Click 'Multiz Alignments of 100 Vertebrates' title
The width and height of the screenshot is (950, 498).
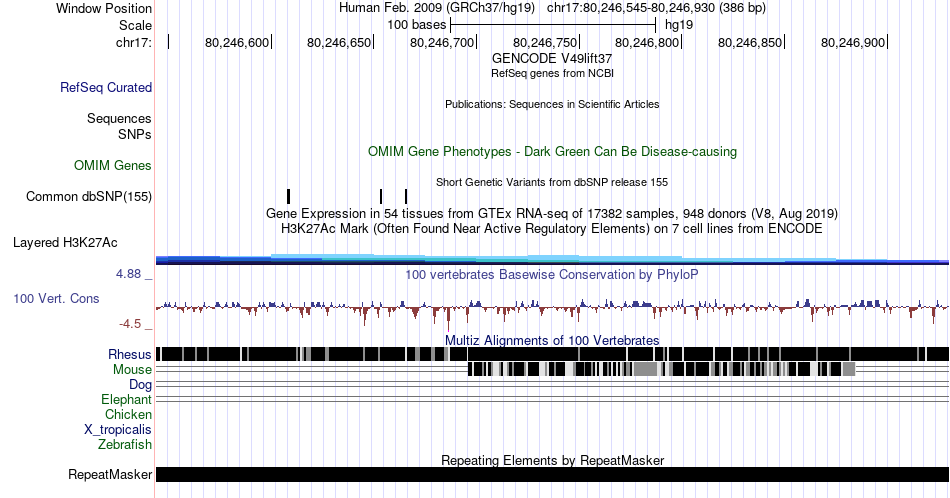coord(552,340)
